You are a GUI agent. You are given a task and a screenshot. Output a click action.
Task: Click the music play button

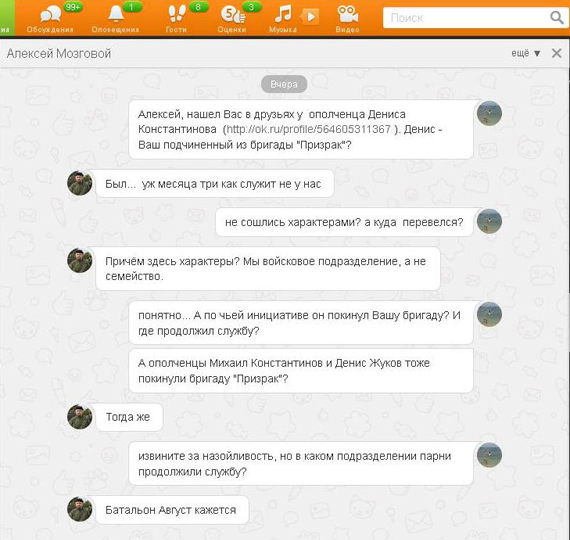pos(310,17)
